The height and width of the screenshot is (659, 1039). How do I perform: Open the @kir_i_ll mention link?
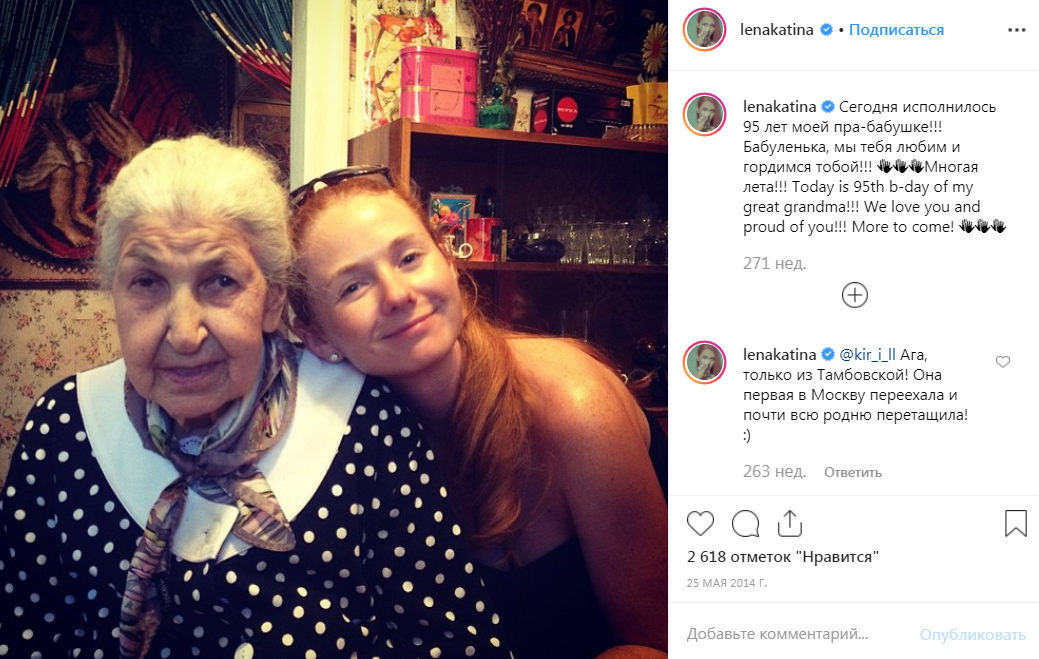[868, 354]
